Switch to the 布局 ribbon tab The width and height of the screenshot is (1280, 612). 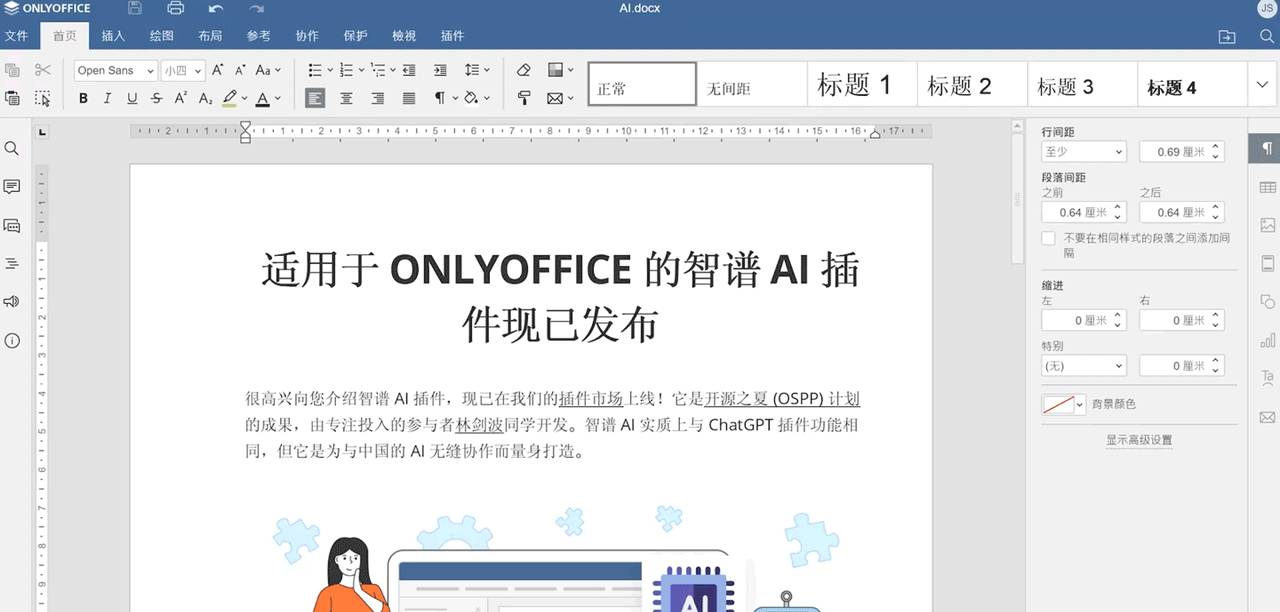tap(210, 35)
